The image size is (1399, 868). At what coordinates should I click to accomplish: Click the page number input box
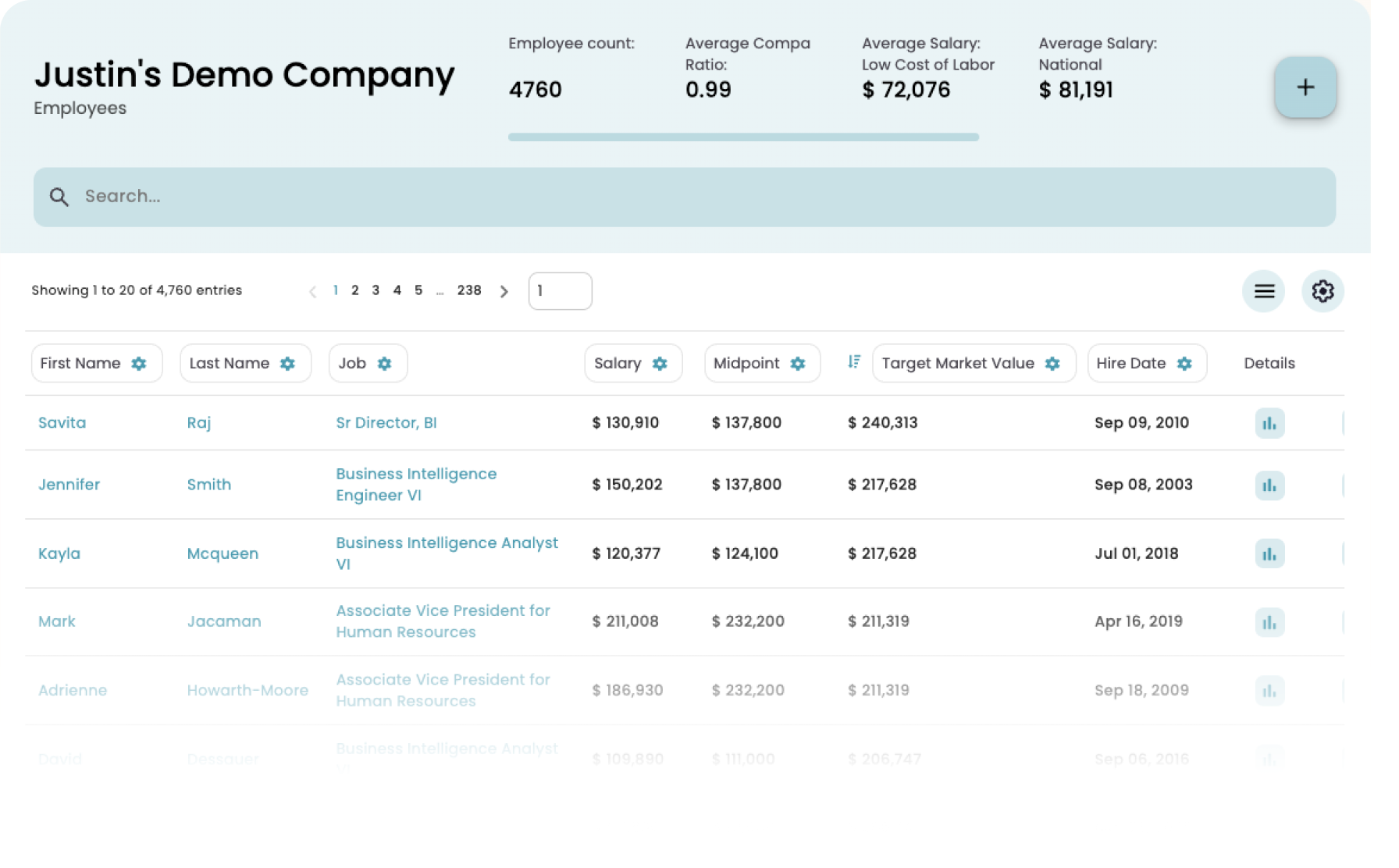560,291
